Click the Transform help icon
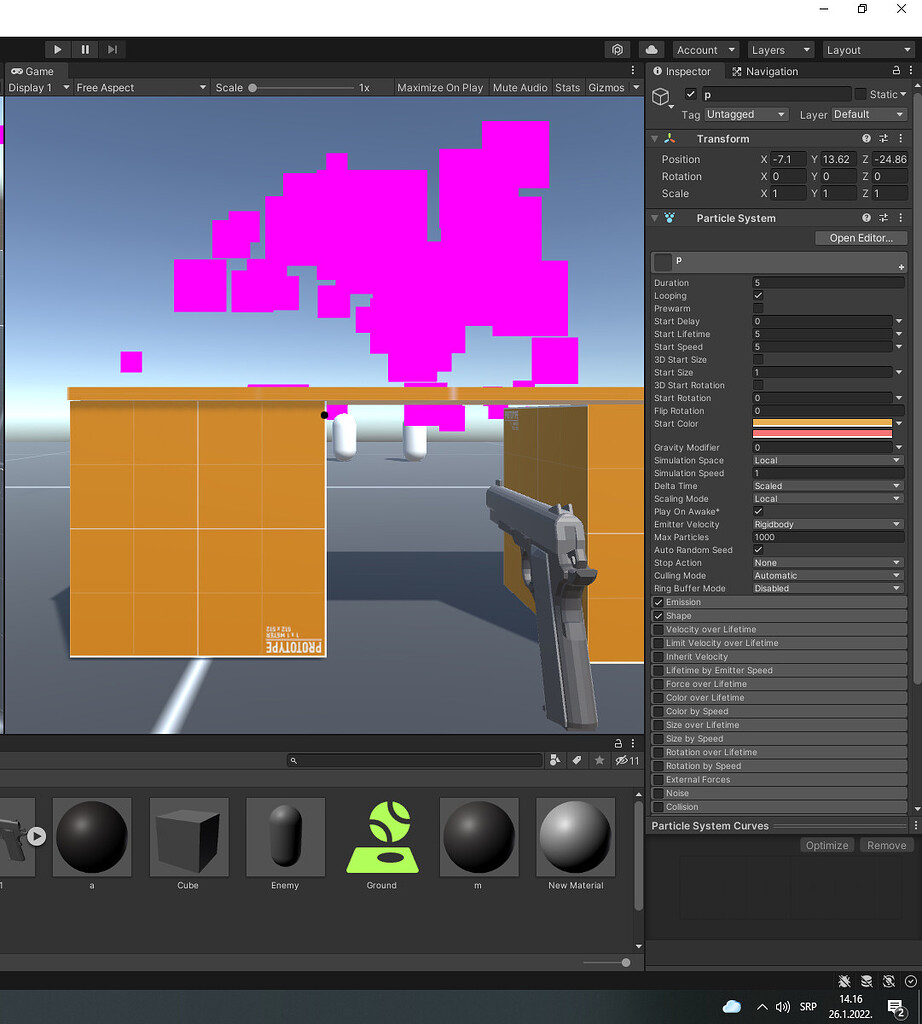 pyautogui.click(x=866, y=138)
